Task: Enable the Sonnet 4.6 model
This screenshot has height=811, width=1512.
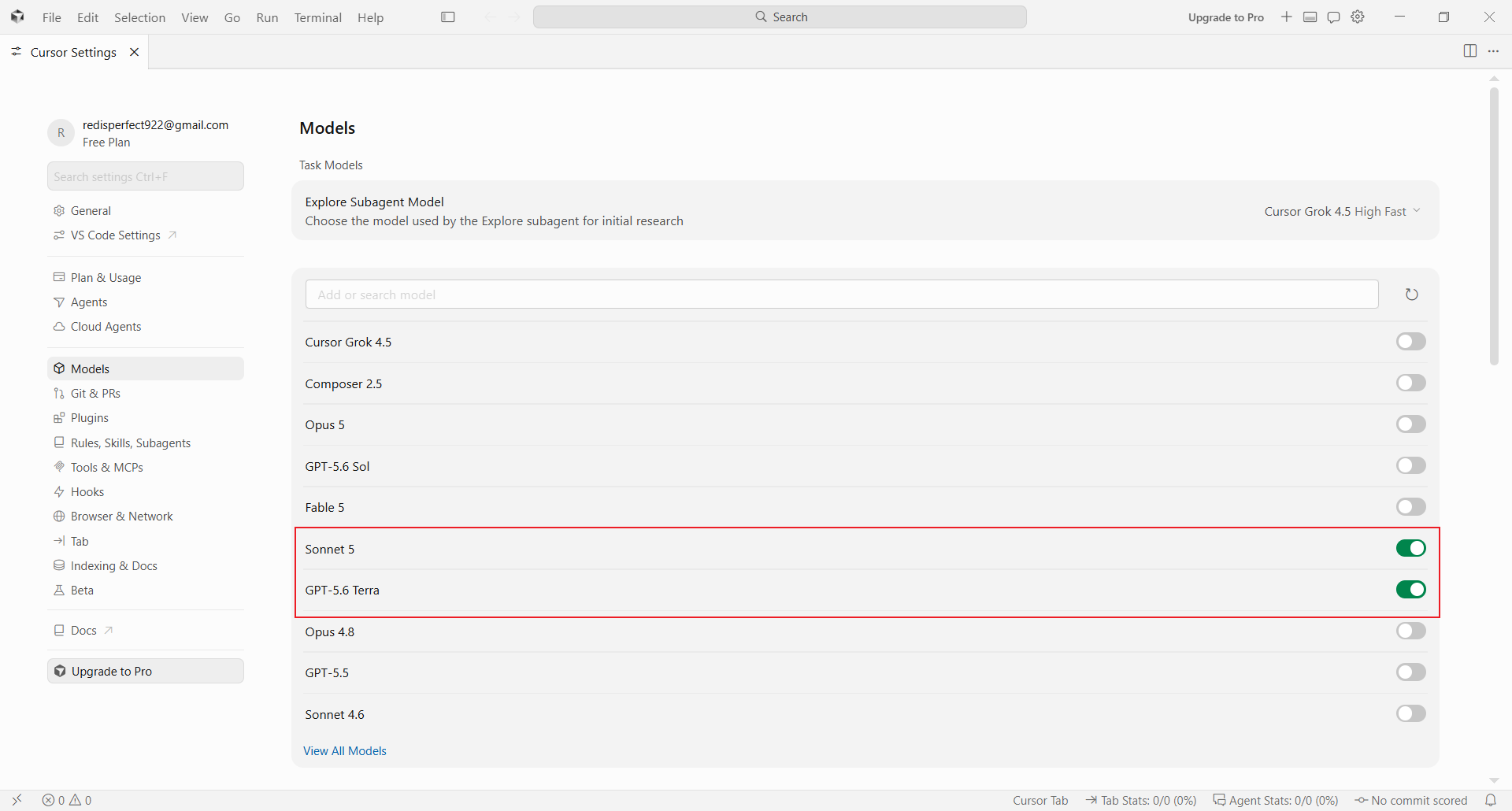Action: tap(1410, 714)
